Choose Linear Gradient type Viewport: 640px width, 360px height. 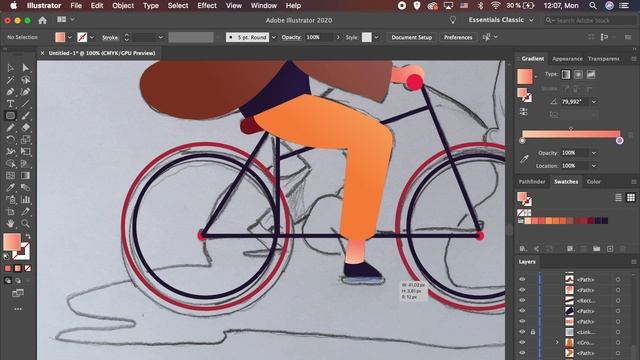tap(566, 74)
